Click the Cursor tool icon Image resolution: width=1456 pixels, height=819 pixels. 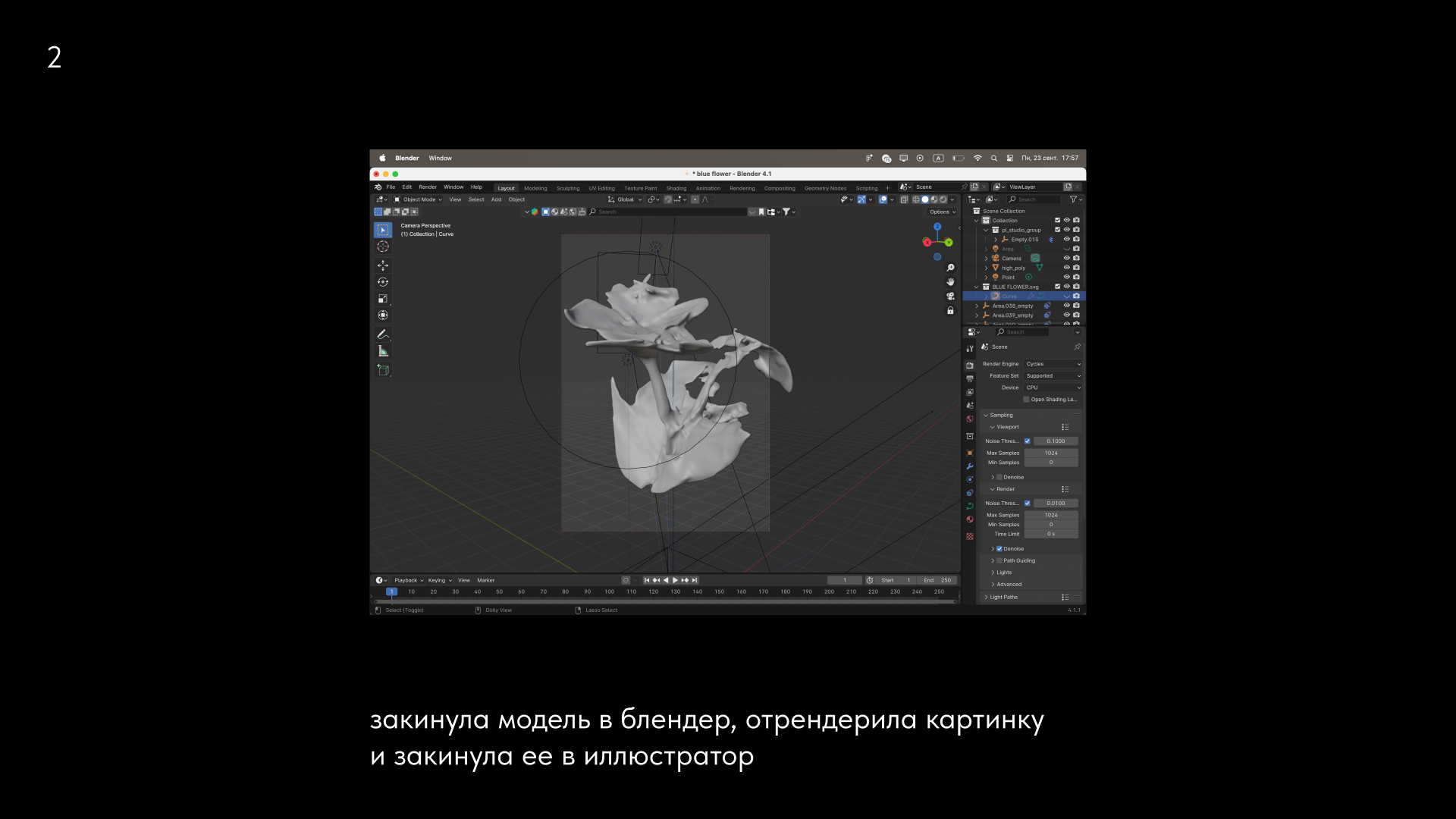[x=383, y=246]
